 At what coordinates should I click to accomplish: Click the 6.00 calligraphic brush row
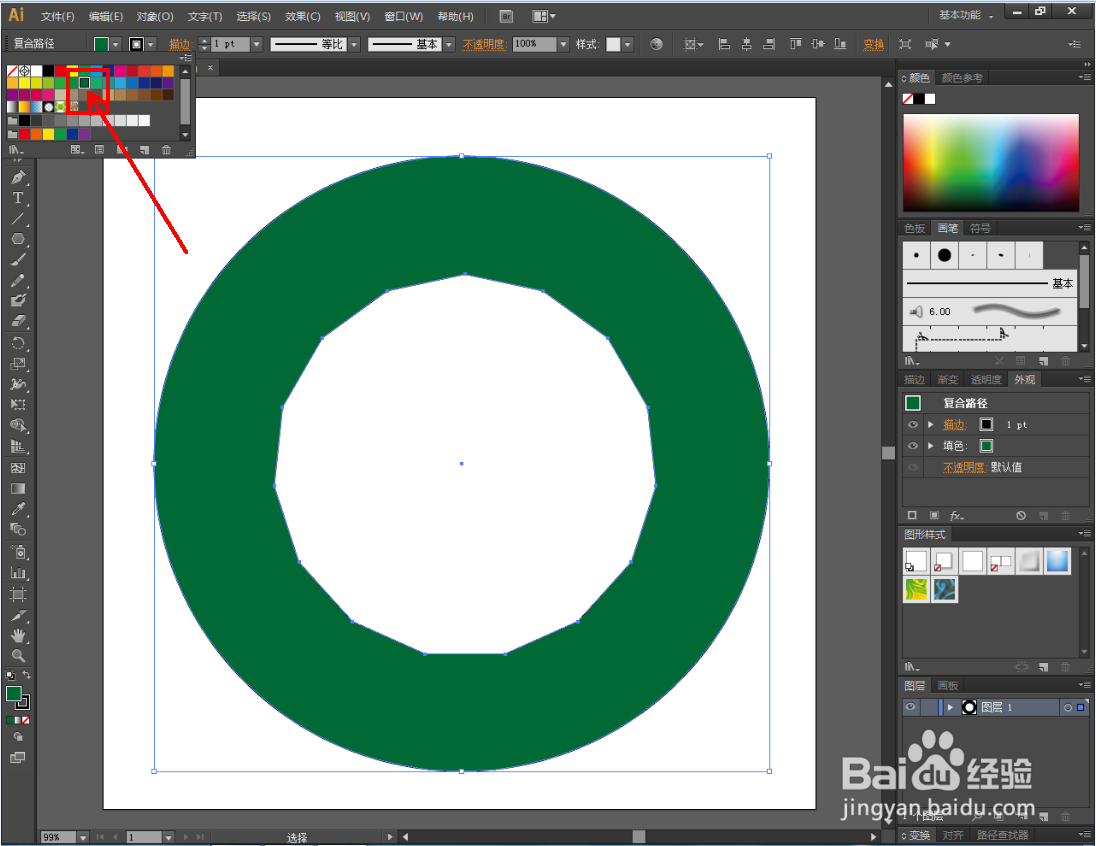(x=990, y=311)
